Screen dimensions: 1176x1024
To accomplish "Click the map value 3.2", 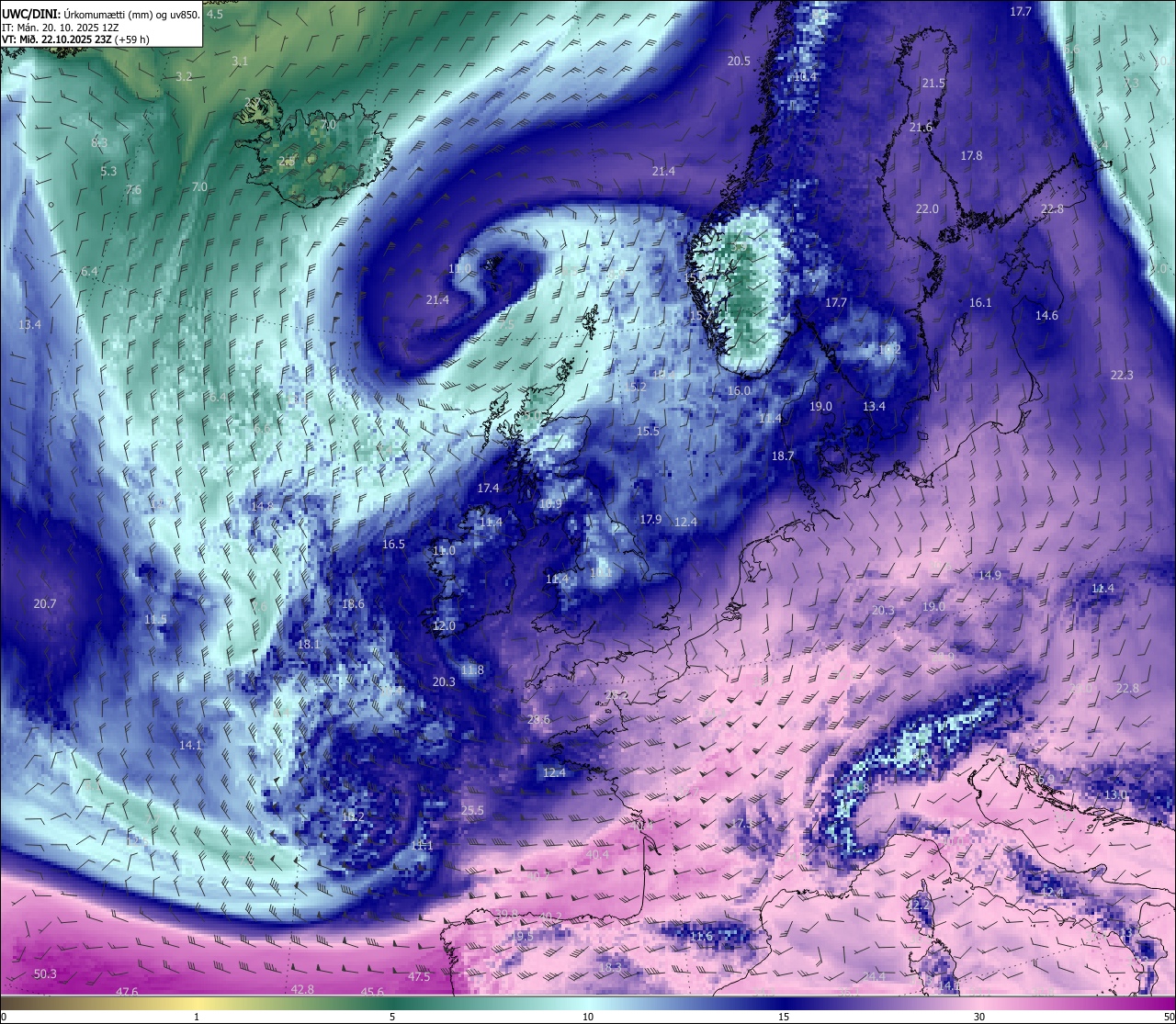I will pos(184,76).
